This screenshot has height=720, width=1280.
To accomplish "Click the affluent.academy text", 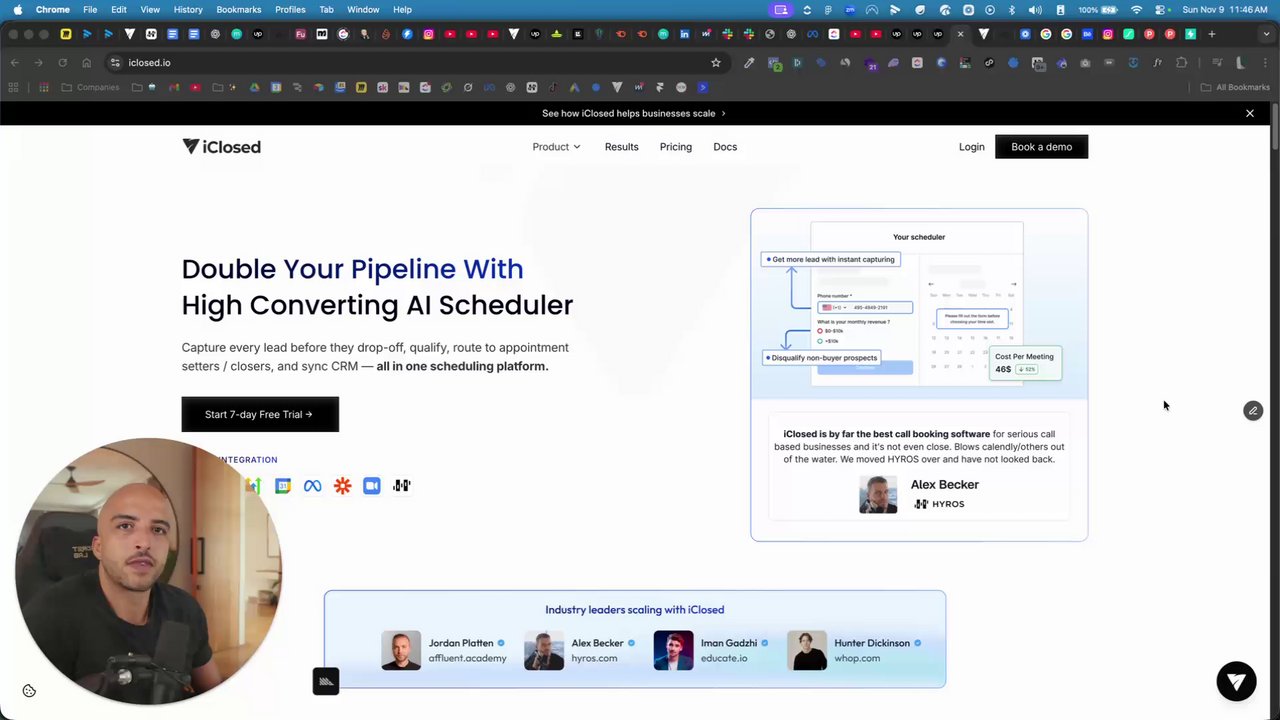I will [467, 658].
